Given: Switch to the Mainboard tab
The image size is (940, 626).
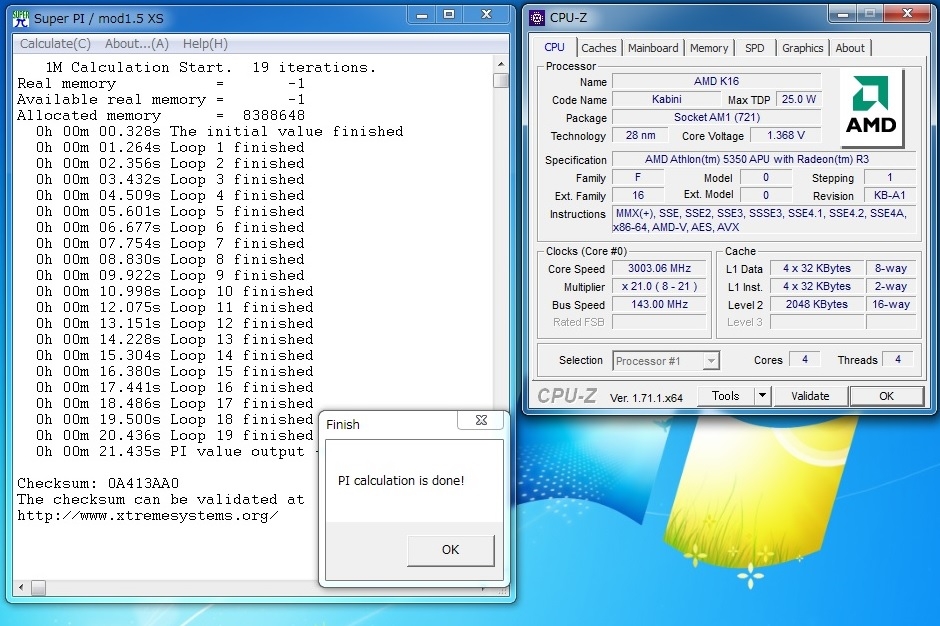Looking at the screenshot, I should 653,48.
